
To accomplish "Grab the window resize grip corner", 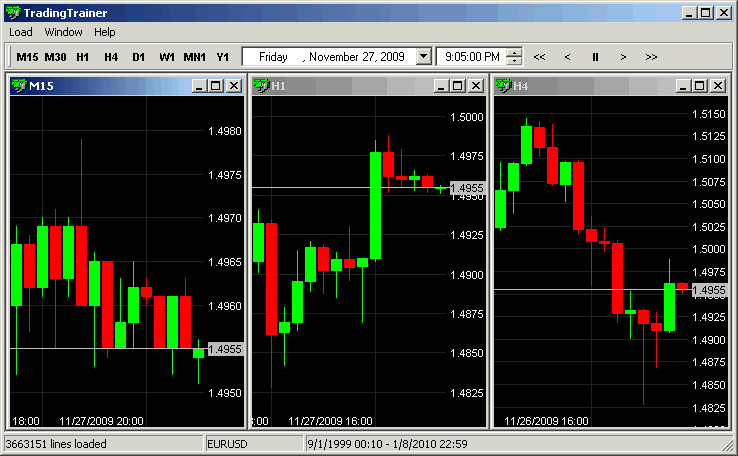I will click(727, 445).
